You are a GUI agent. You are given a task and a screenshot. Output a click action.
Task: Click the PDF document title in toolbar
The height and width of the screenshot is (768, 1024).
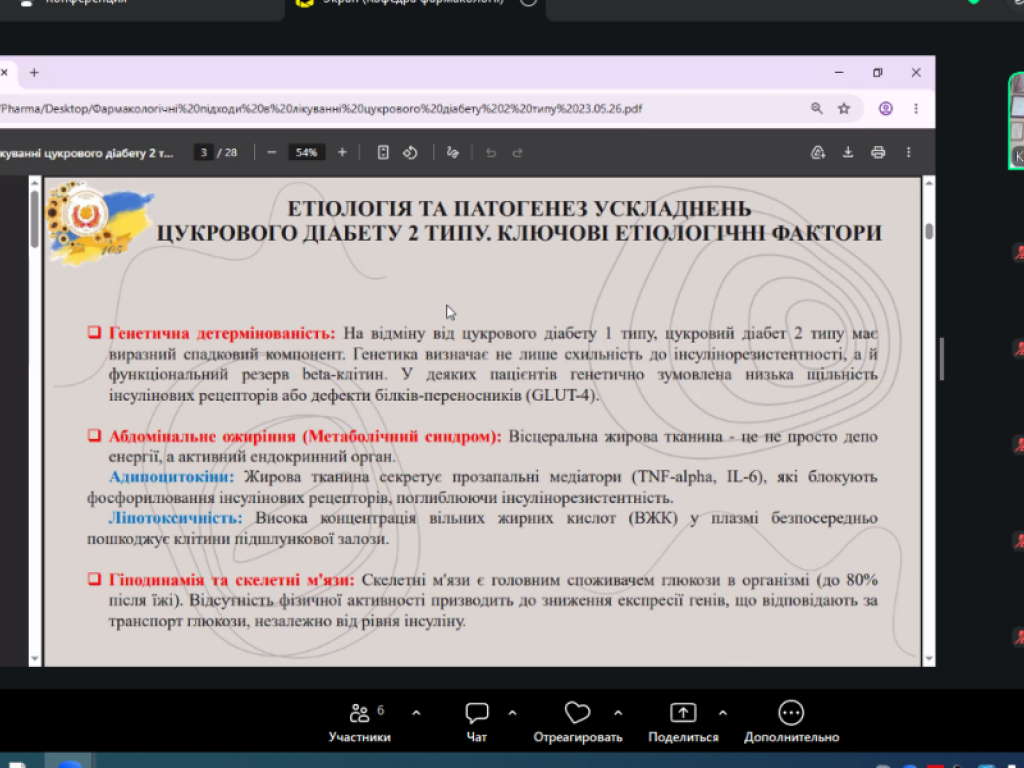point(87,153)
